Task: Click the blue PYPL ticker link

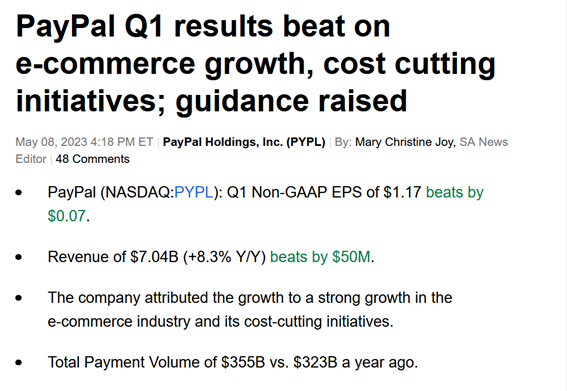Action: [194, 192]
